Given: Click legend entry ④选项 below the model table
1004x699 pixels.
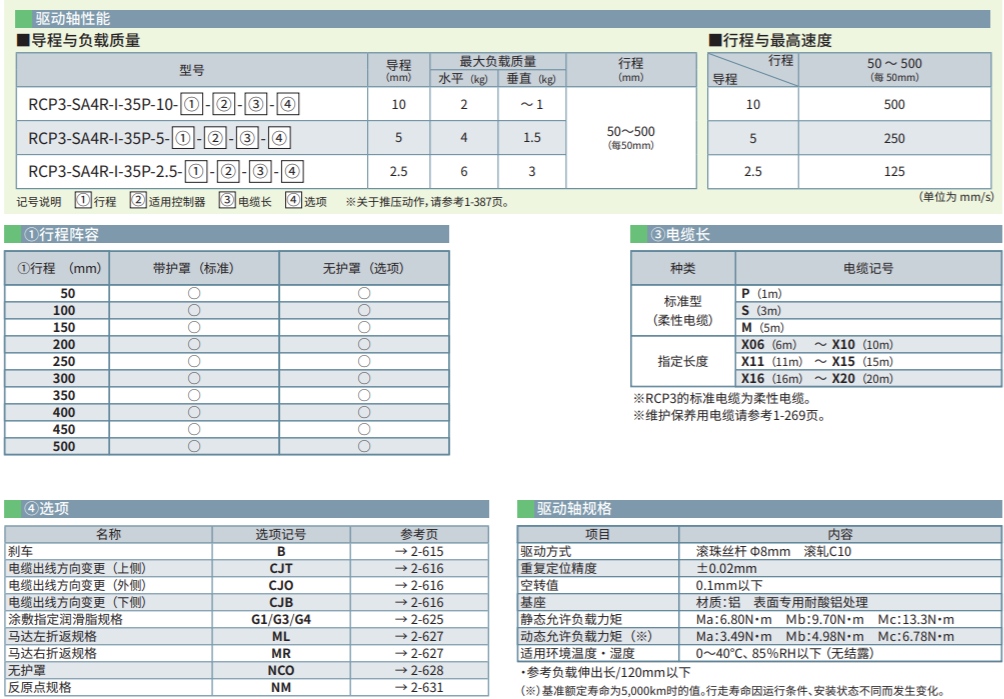Looking at the screenshot, I should [306, 201].
